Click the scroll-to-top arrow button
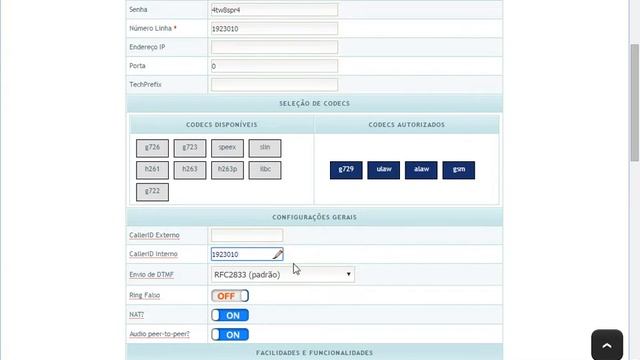Screen dimensions: 640x360 (x=607, y=345)
